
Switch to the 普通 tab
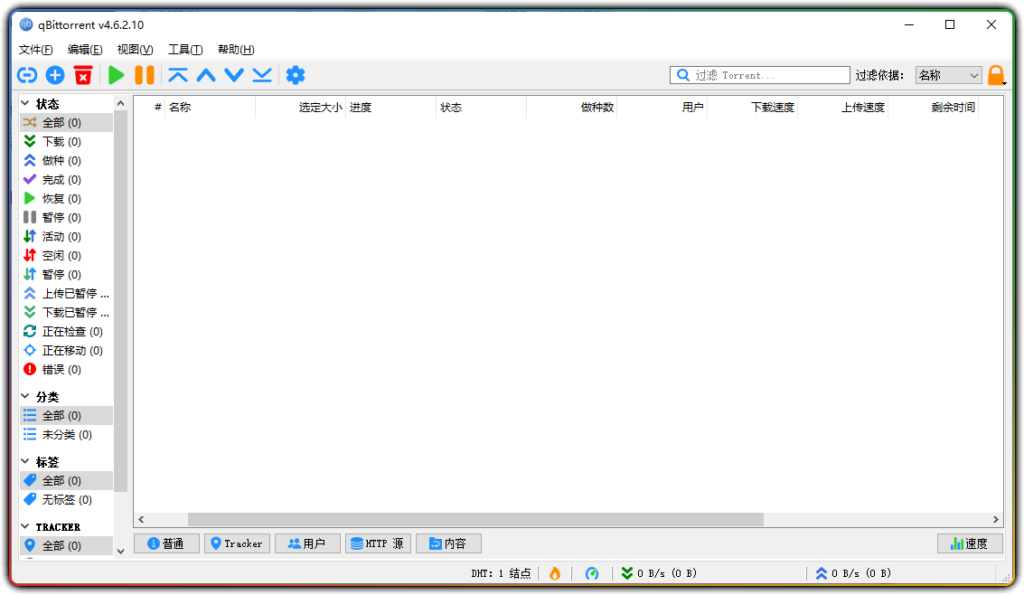[167, 543]
